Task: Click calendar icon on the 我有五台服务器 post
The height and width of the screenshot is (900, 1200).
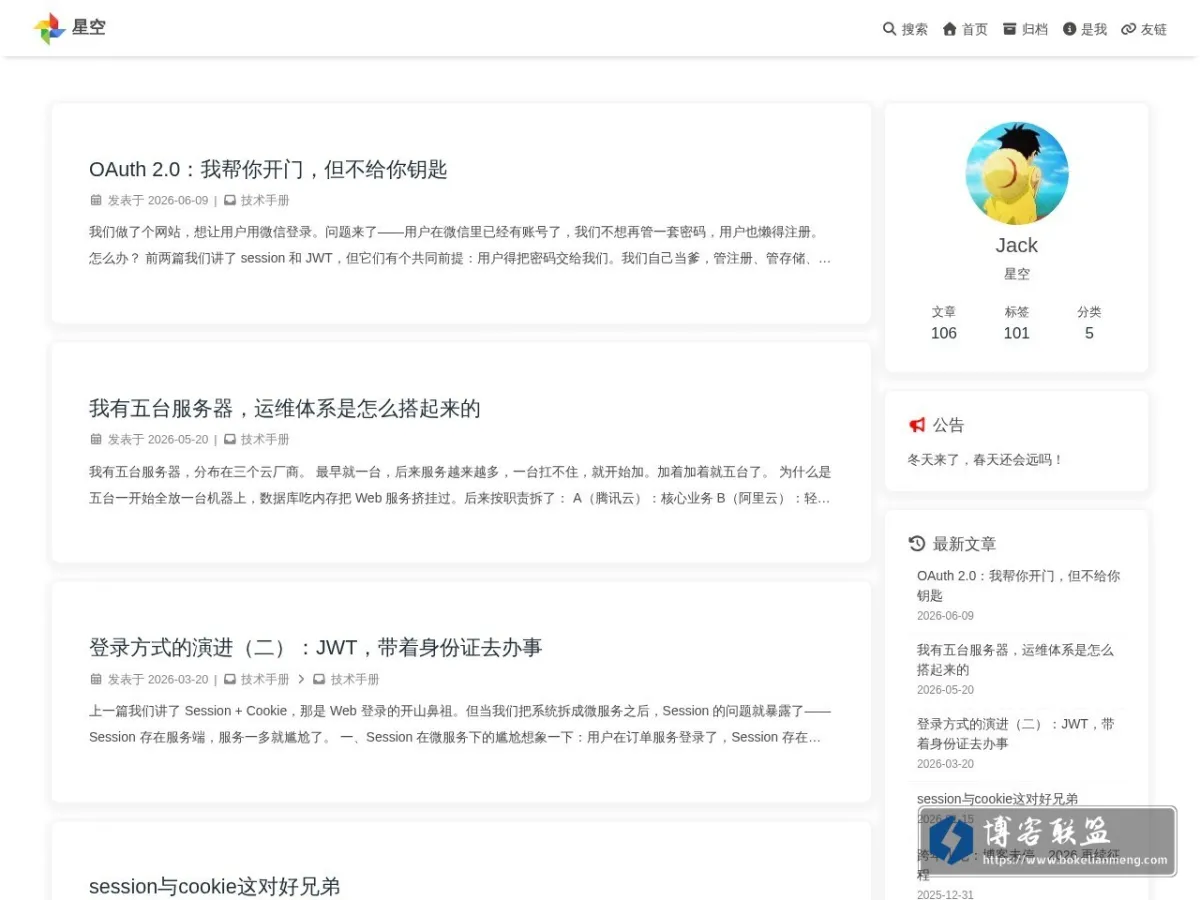Action: pyautogui.click(x=96, y=439)
